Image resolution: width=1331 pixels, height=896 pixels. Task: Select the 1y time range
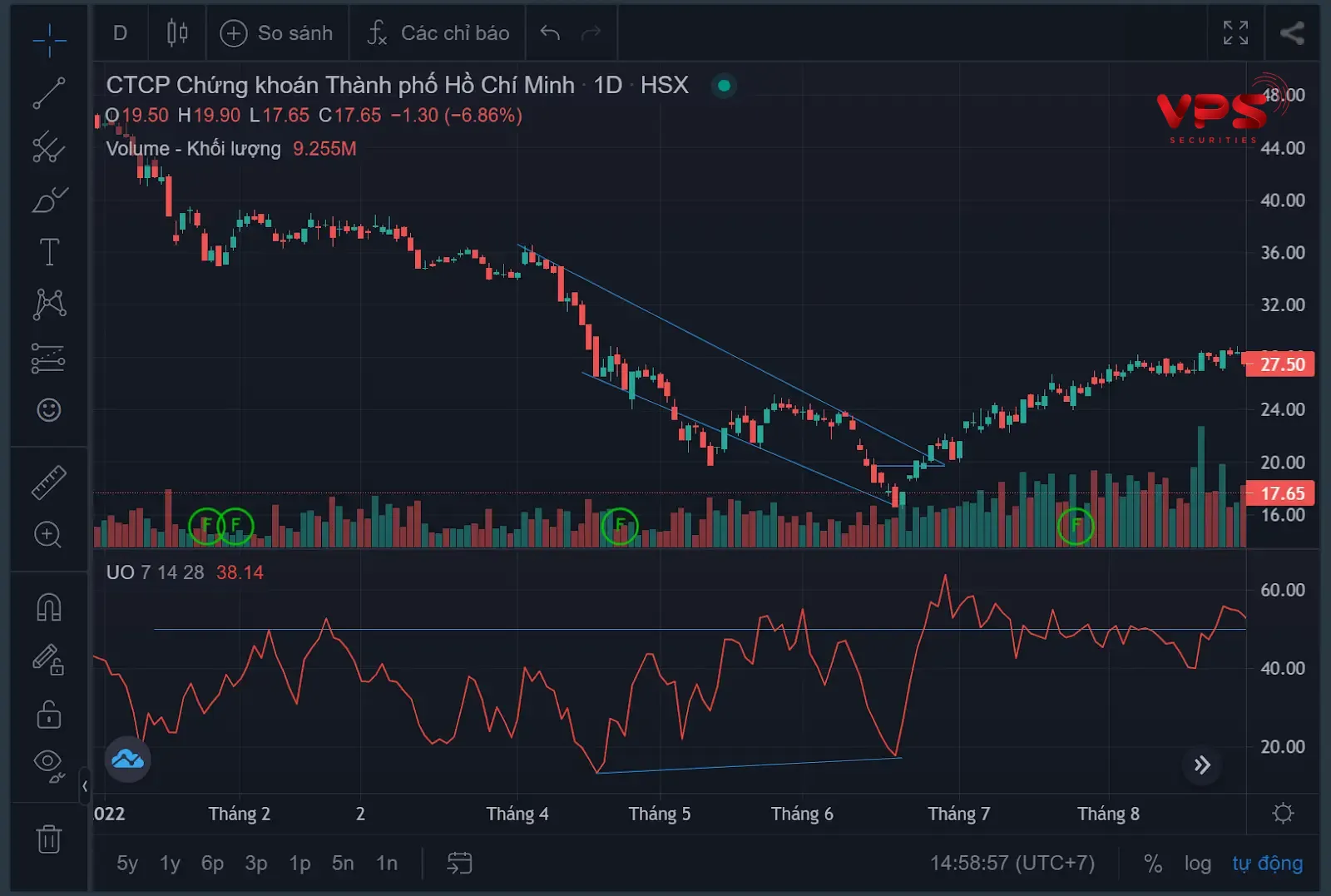pyautogui.click(x=170, y=864)
